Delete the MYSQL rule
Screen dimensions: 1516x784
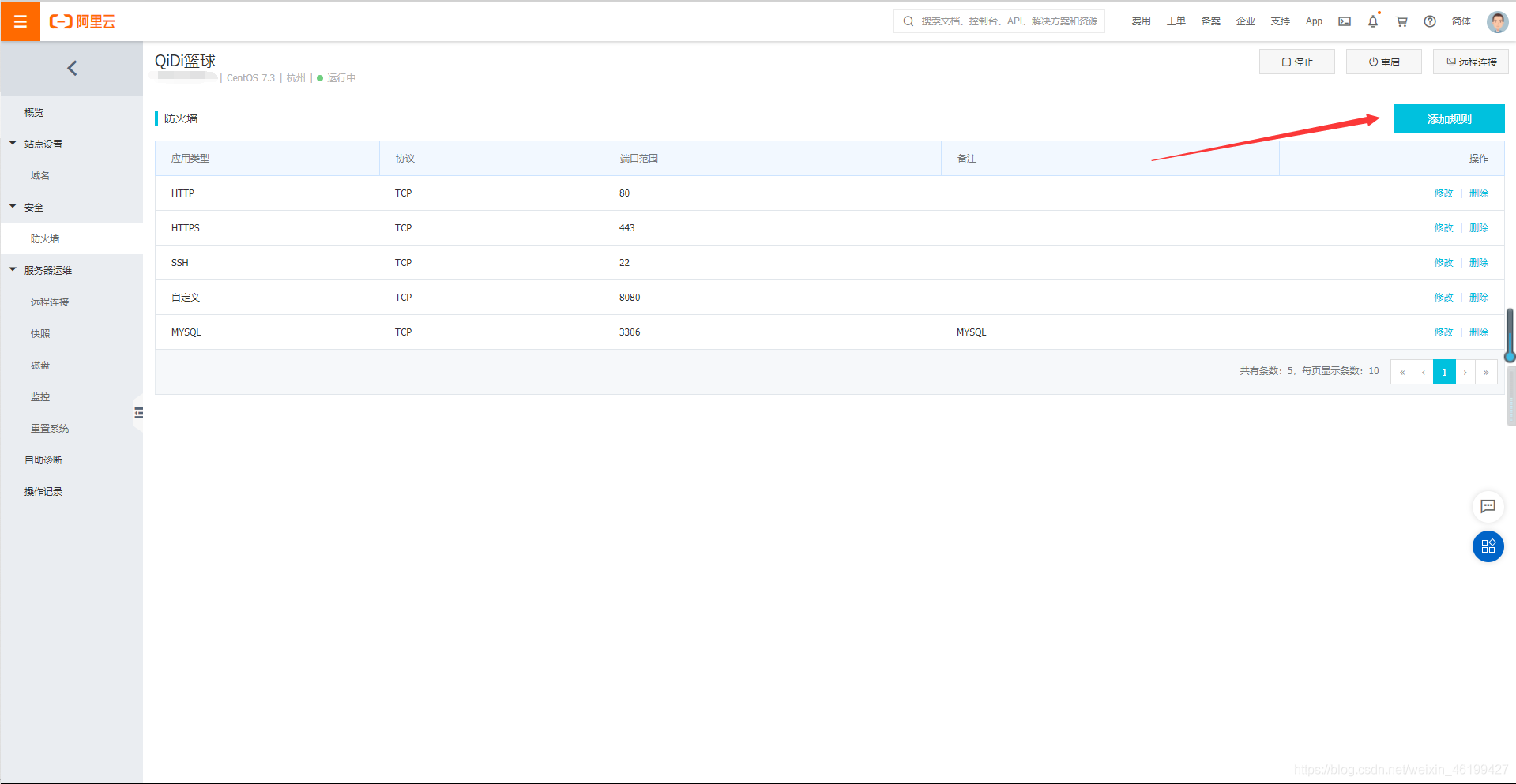pyautogui.click(x=1479, y=332)
